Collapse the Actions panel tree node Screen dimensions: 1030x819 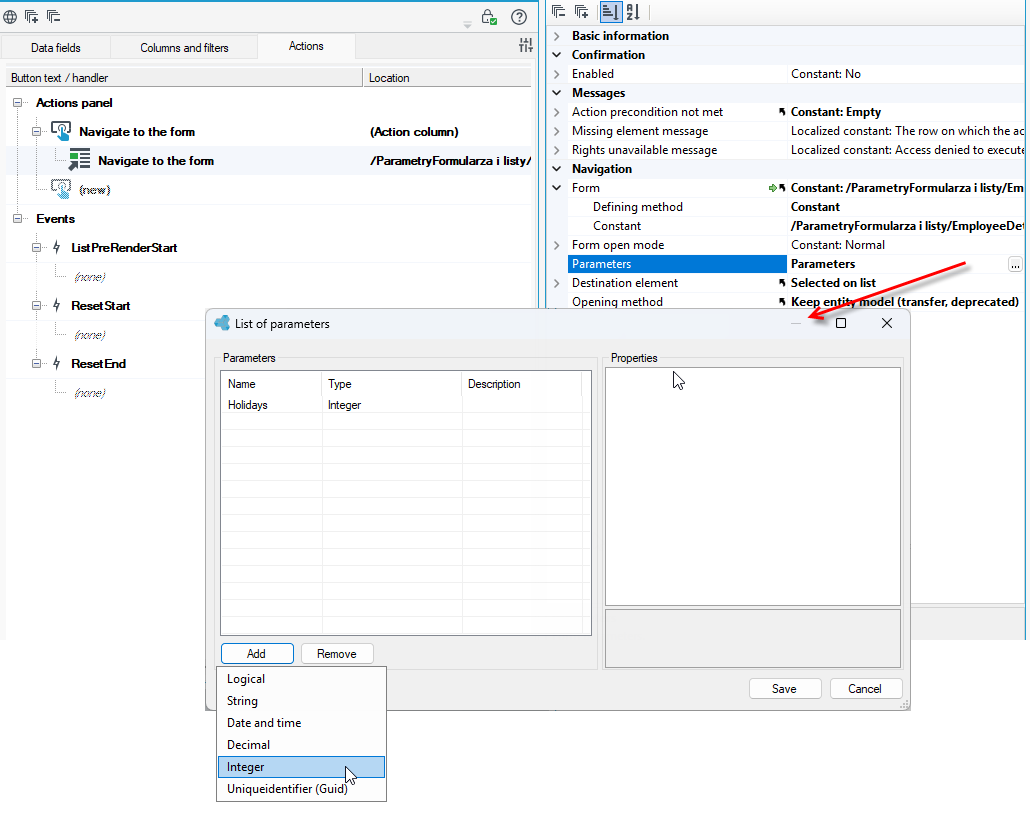[18, 102]
